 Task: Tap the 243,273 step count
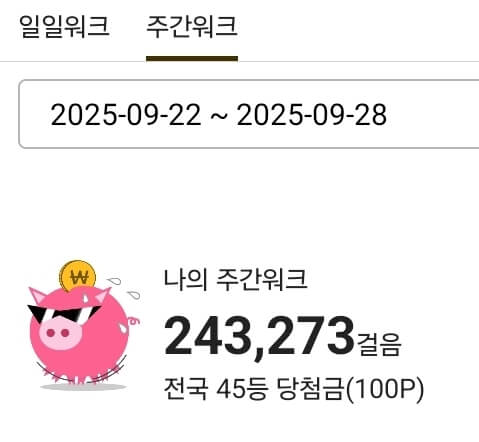(259, 335)
